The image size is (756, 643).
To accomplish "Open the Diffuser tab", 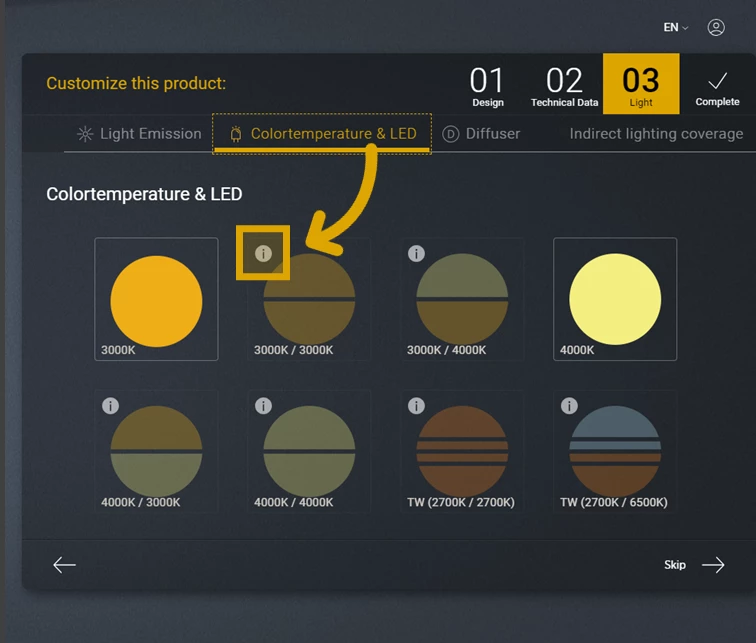I will pyautogui.click(x=481, y=134).
